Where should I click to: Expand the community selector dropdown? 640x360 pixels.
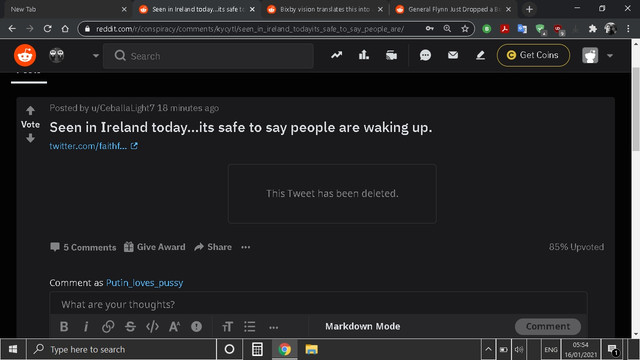pyautogui.click(x=96, y=56)
